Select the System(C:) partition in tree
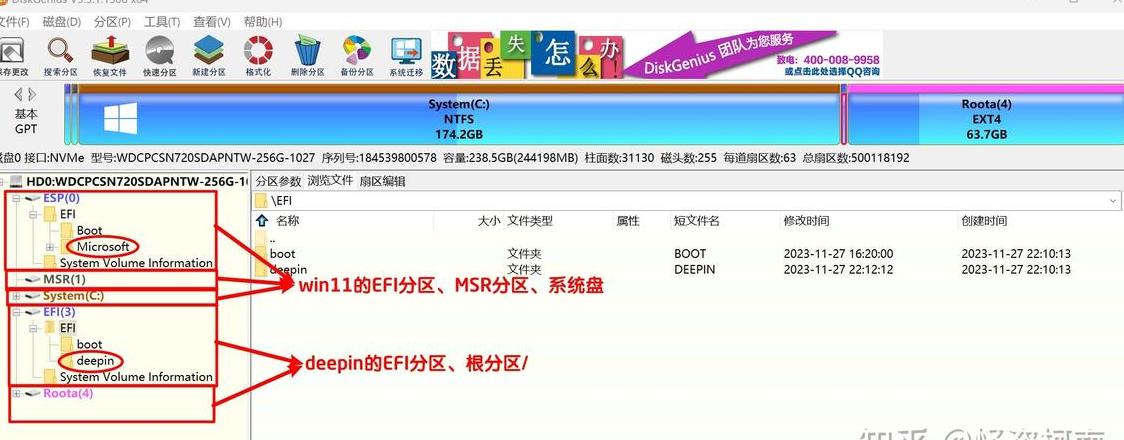The image size is (1124, 440). click(74, 296)
